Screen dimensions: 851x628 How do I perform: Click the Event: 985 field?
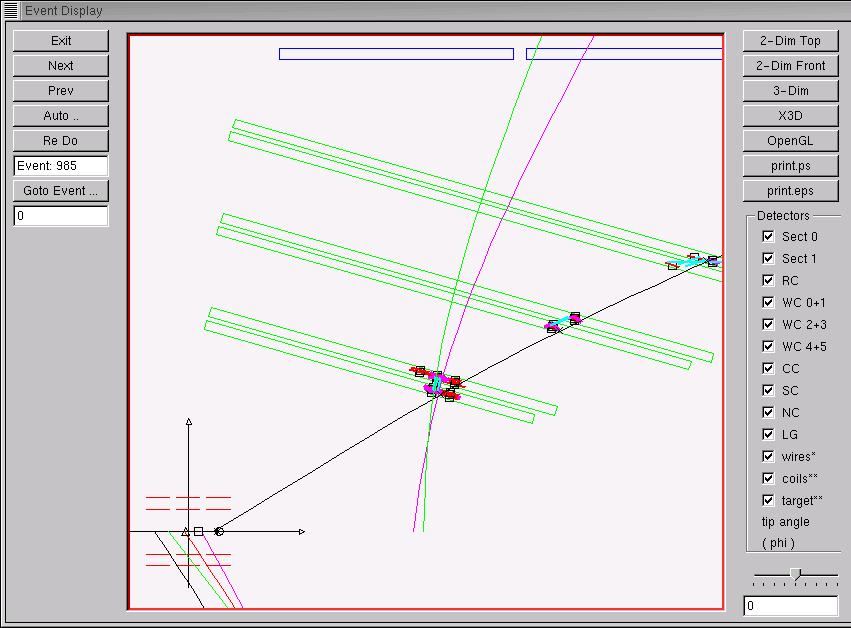[61, 166]
